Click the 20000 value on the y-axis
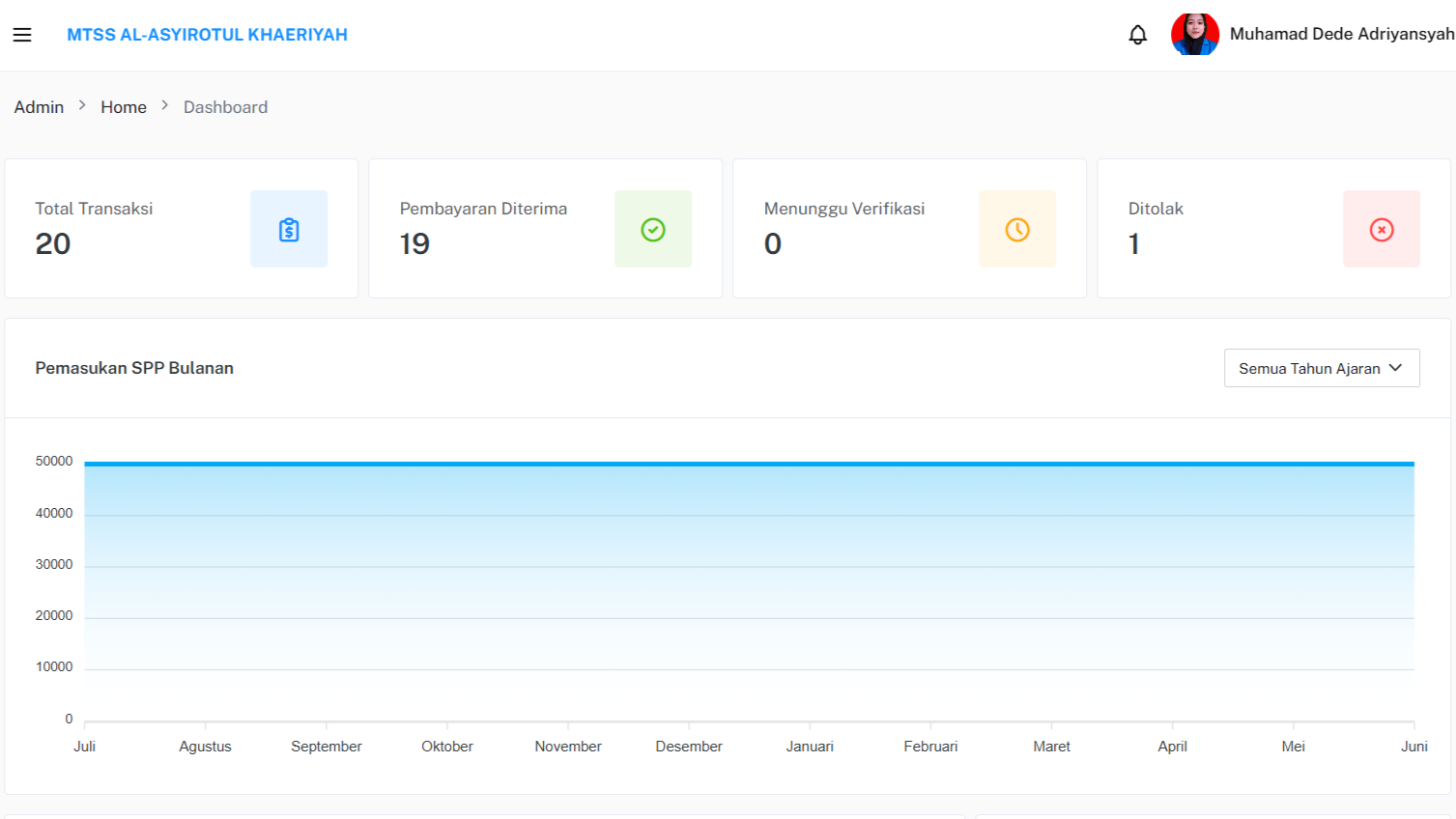 coord(54,616)
